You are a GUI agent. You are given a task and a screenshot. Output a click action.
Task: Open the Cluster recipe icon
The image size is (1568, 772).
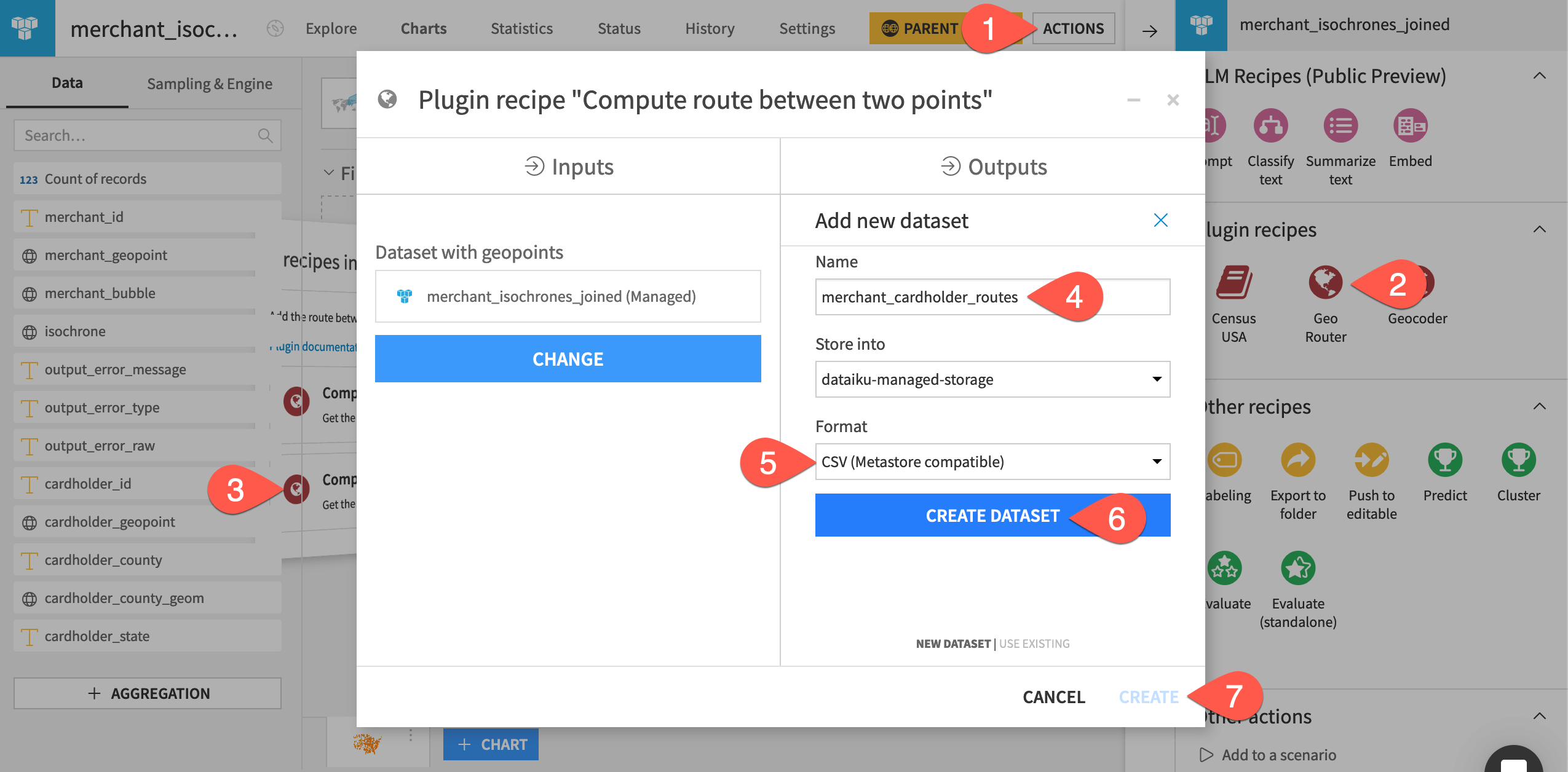(x=1518, y=459)
